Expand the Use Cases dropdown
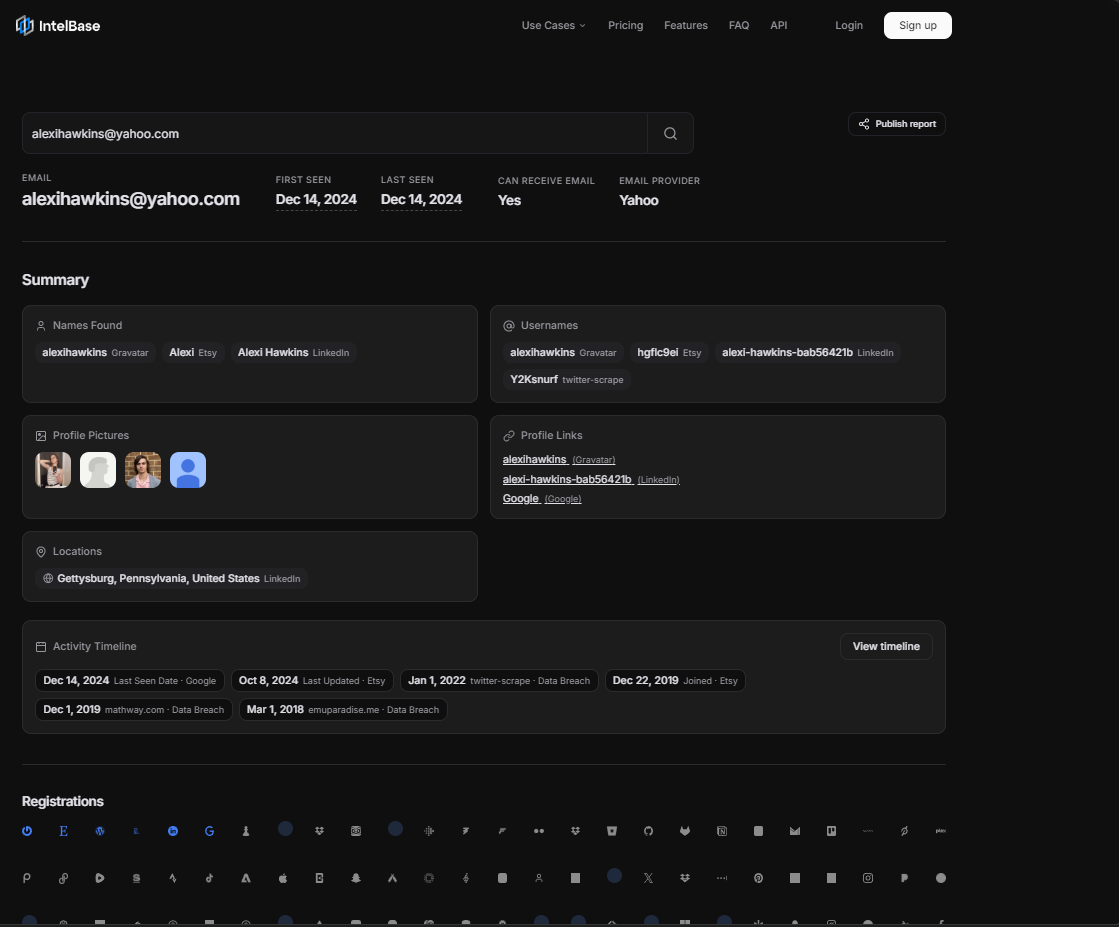The width and height of the screenshot is (1119, 927). point(553,25)
